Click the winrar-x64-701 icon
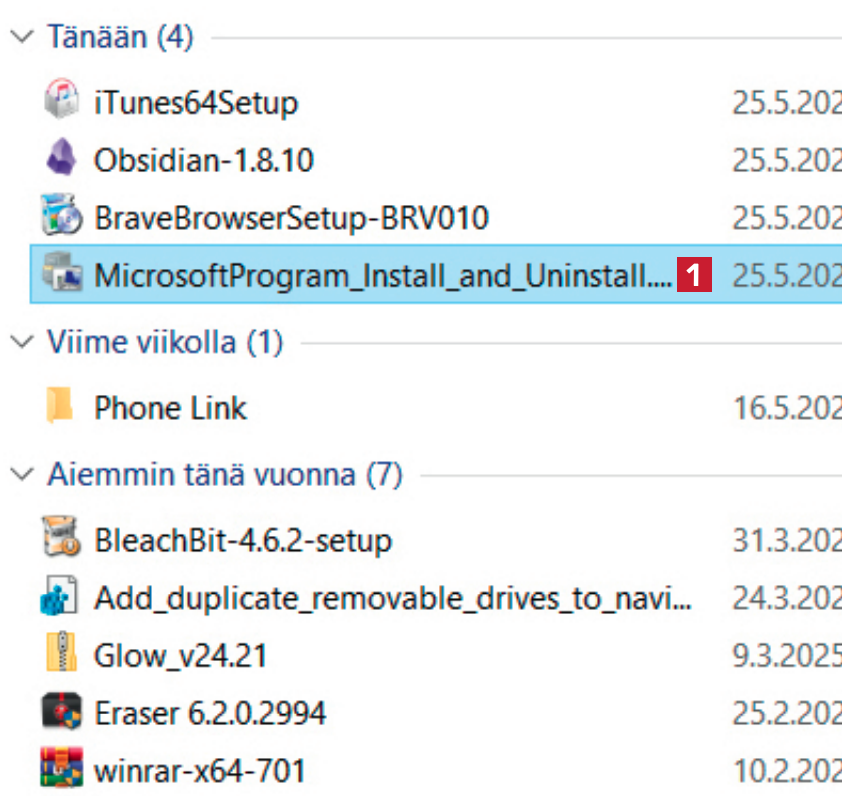Screen dimensions: 842x796 pyautogui.click(x=61, y=770)
